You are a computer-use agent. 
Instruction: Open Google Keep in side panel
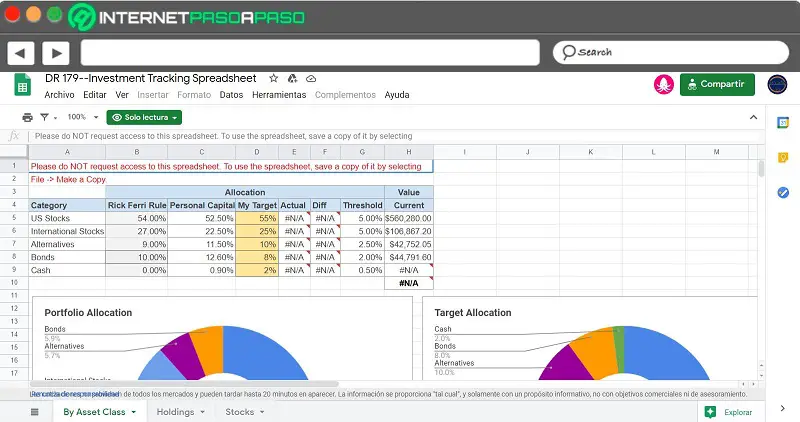coord(783,158)
